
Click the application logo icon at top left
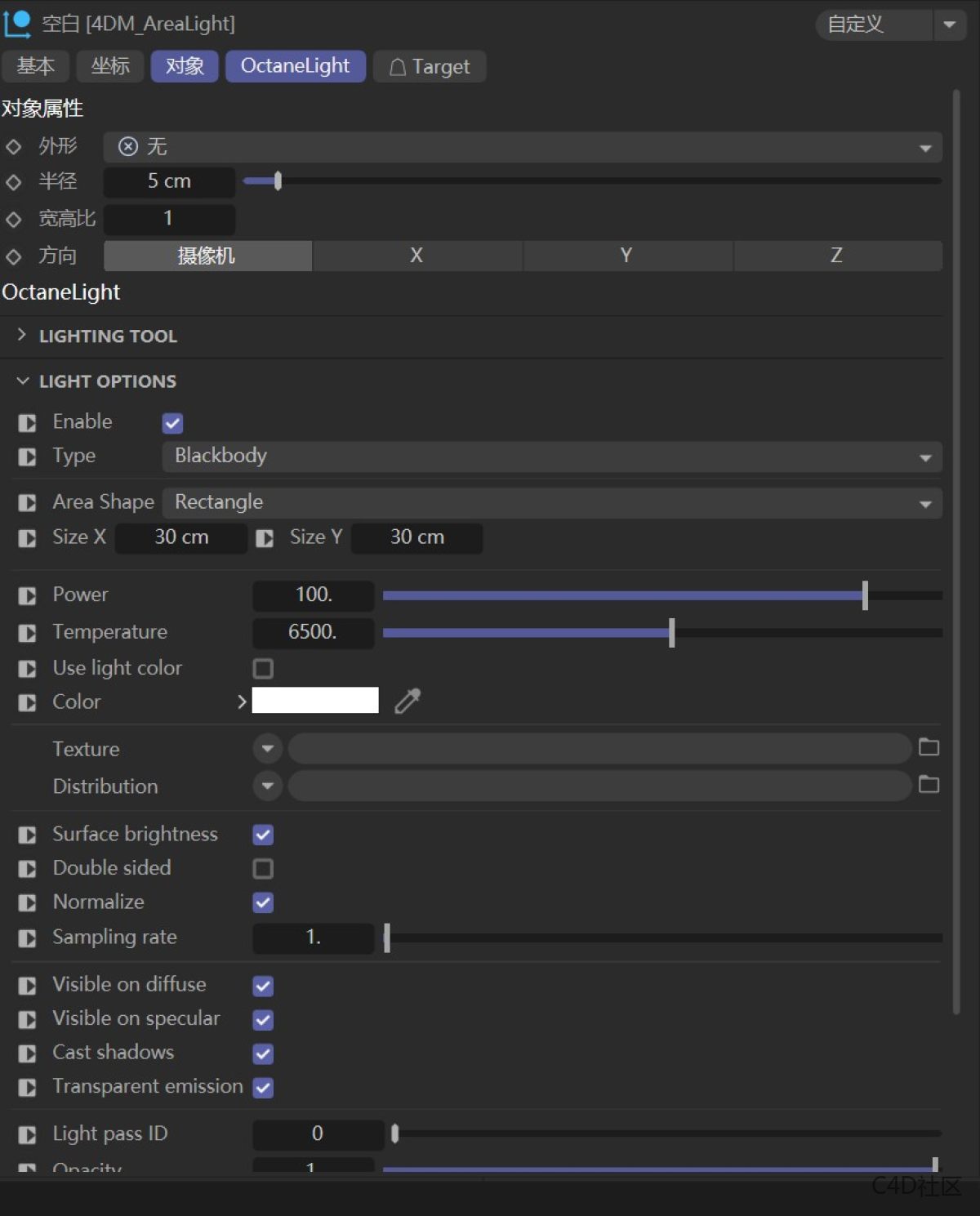coord(18,23)
